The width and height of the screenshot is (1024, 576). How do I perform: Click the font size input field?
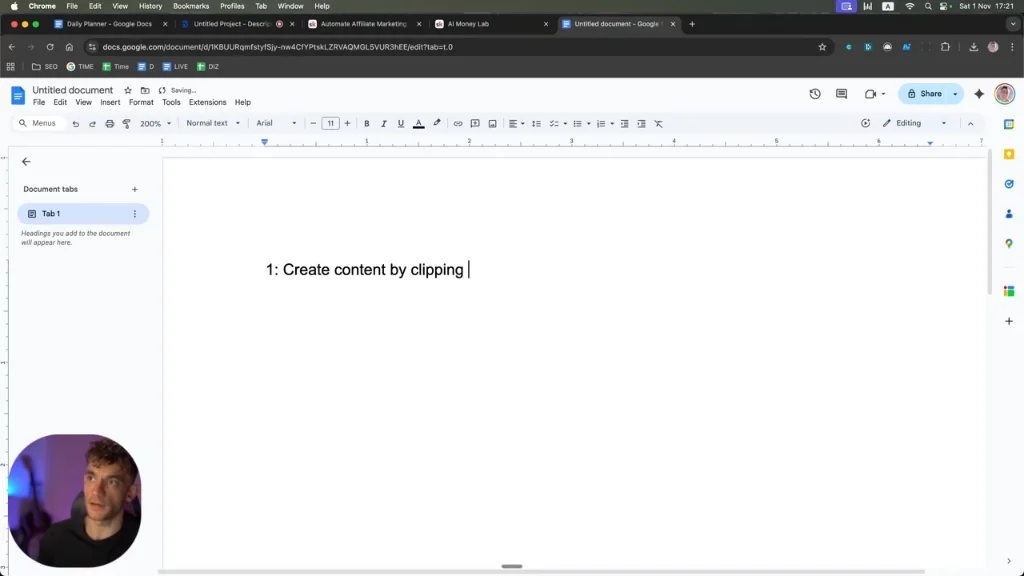click(x=330, y=123)
